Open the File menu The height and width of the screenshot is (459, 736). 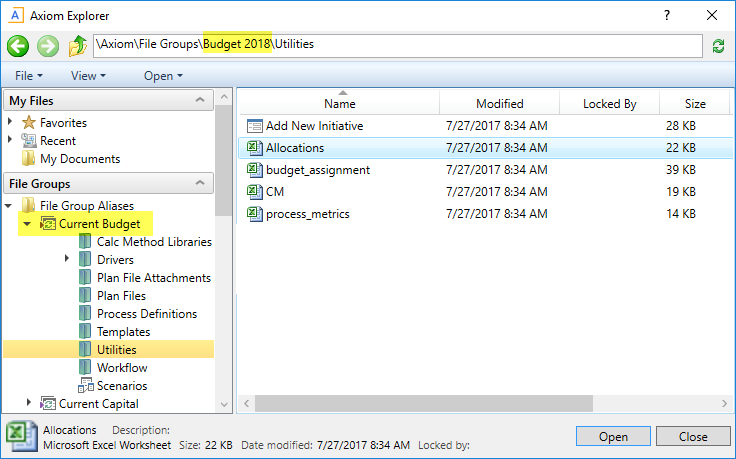click(29, 76)
